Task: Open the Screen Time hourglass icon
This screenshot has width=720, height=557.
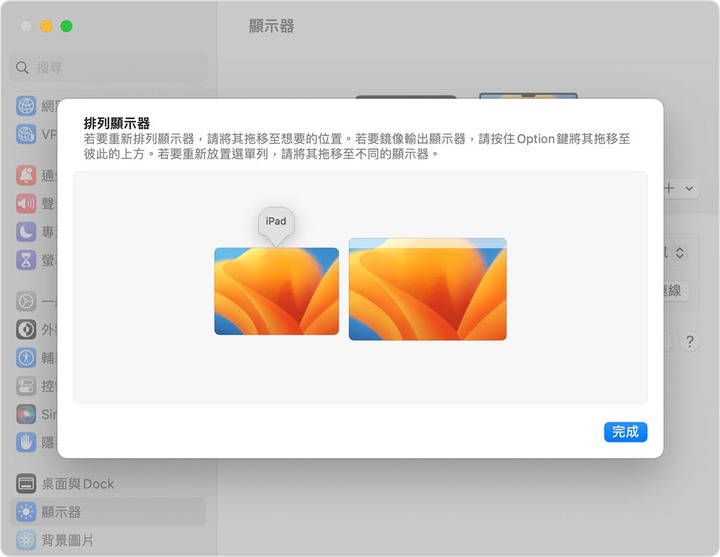Action: (x=26, y=260)
